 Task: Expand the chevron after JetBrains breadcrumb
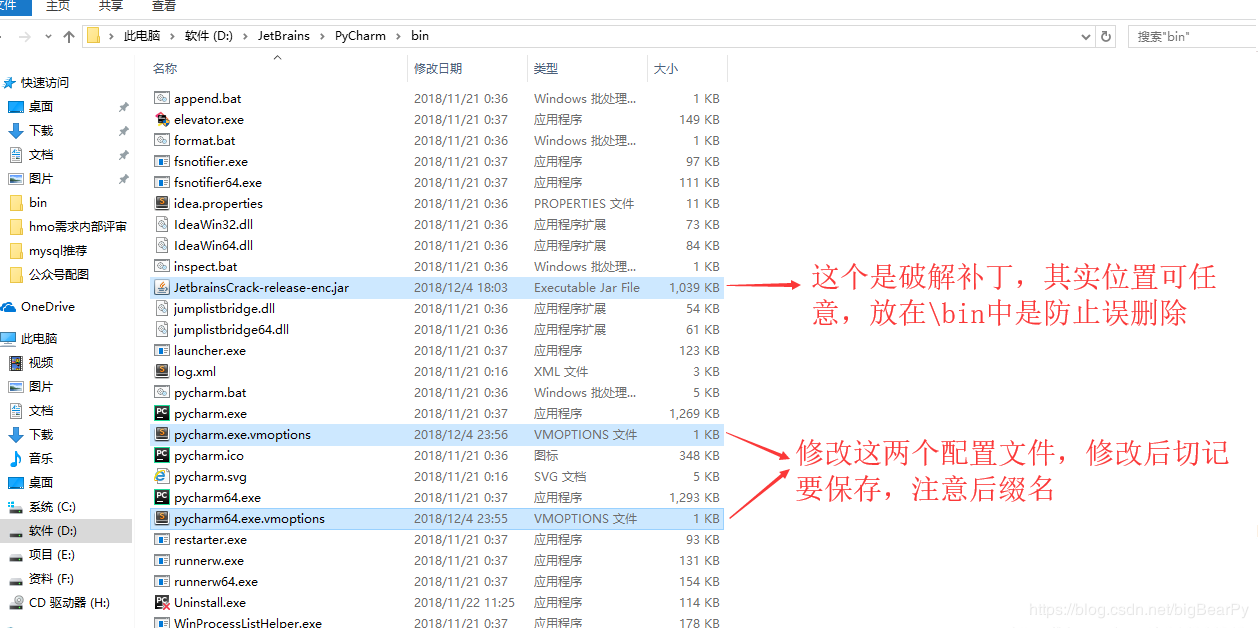[322, 36]
